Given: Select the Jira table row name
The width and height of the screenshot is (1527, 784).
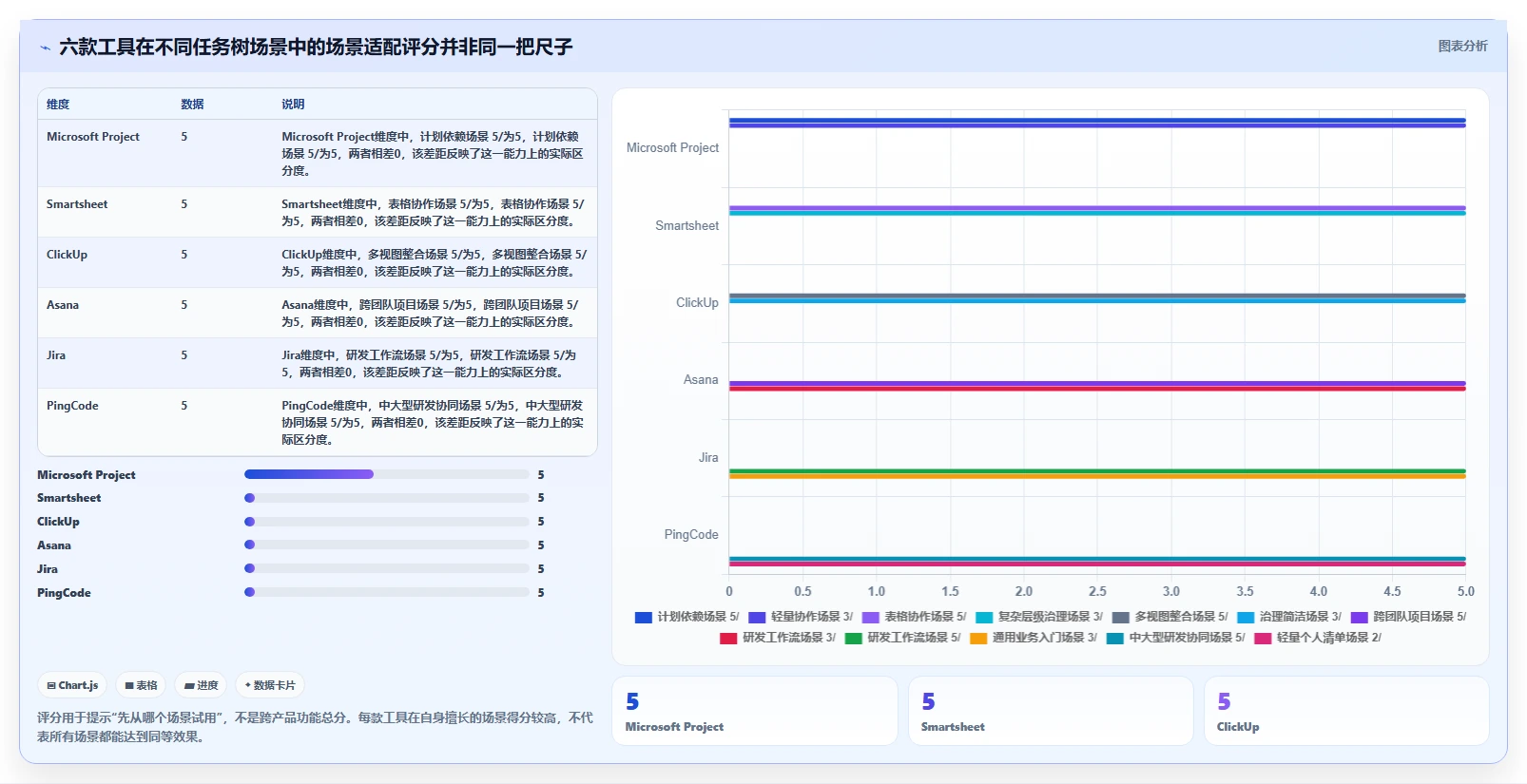Looking at the screenshot, I should pos(56,355).
